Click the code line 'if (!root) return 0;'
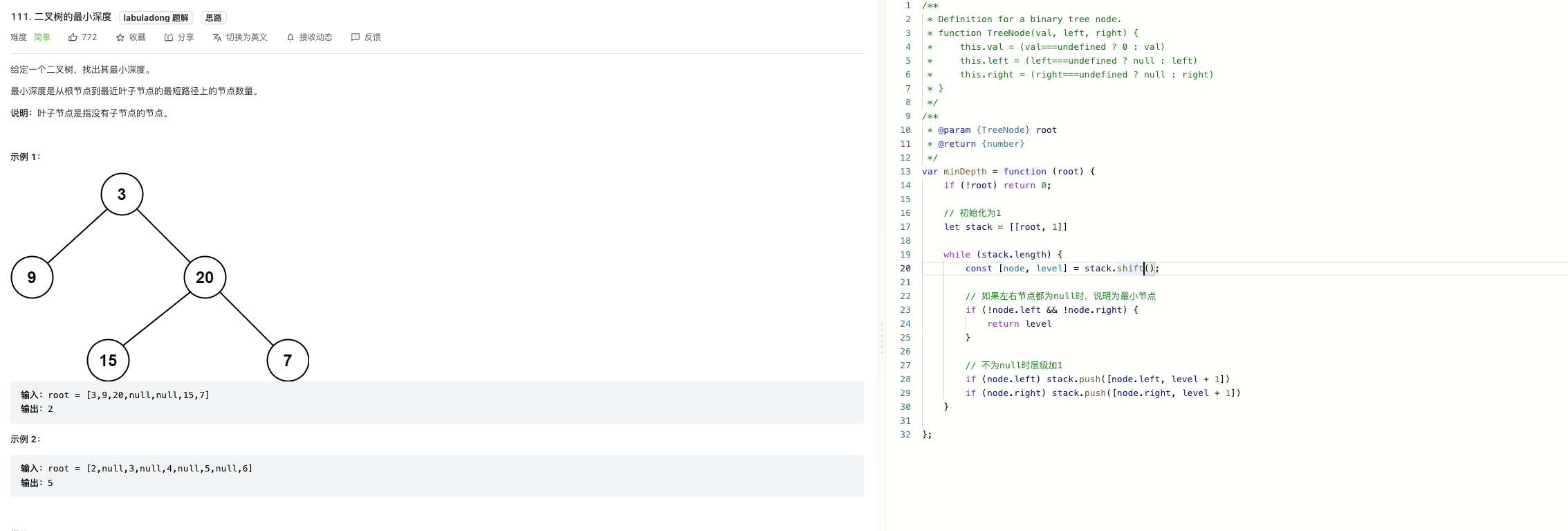The height and width of the screenshot is (531, 1568). [997, 186]
